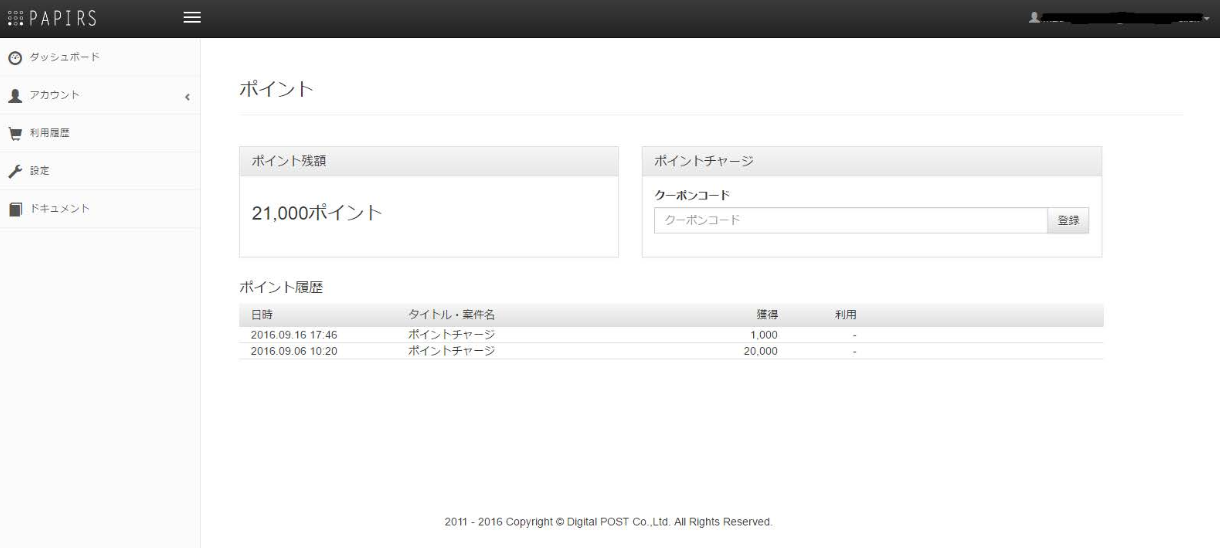Select 設定 from the sidebar

coord(40,171)
